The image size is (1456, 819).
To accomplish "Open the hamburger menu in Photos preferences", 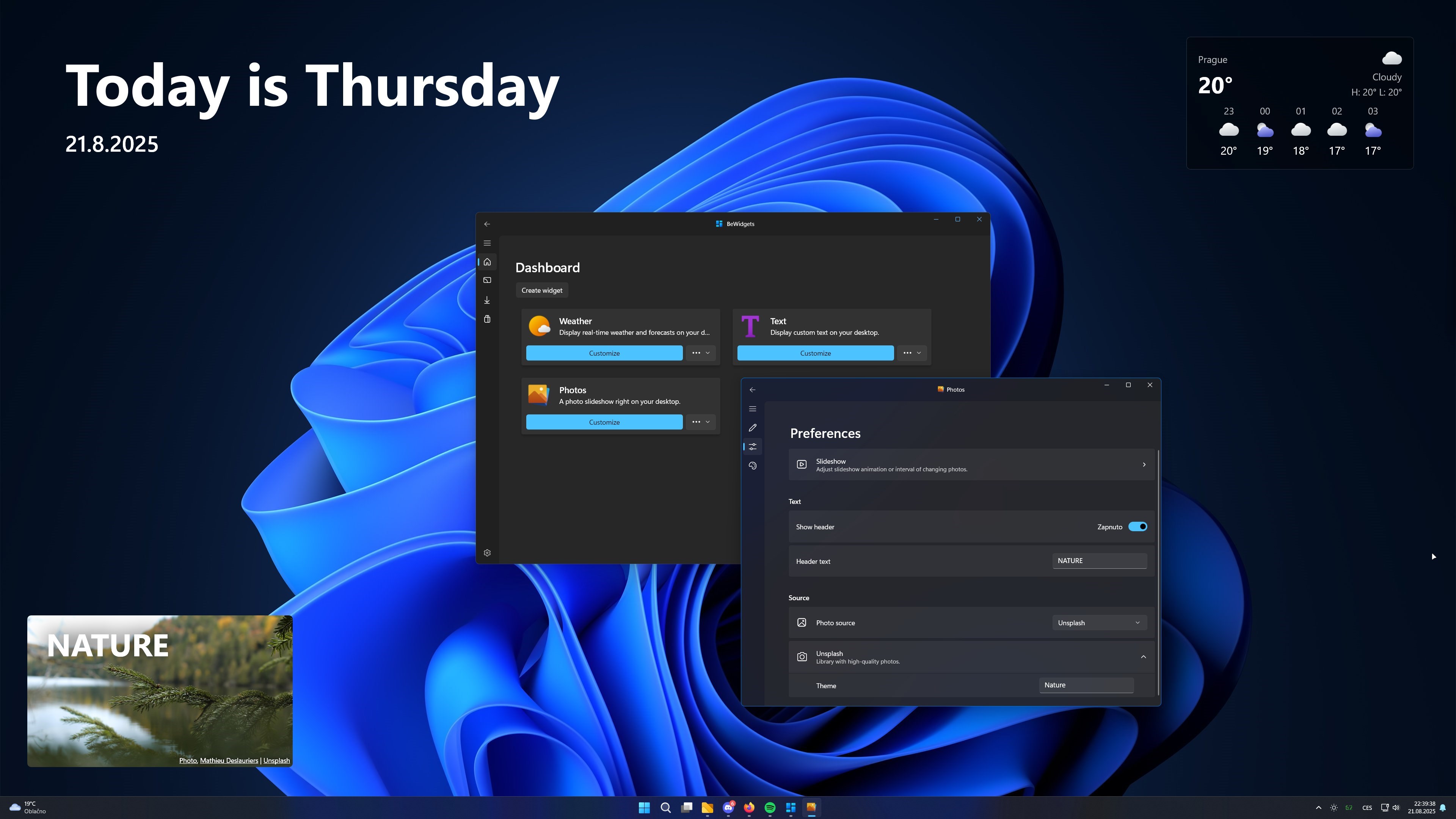I will pyautogui.click(x=752, y=408).
